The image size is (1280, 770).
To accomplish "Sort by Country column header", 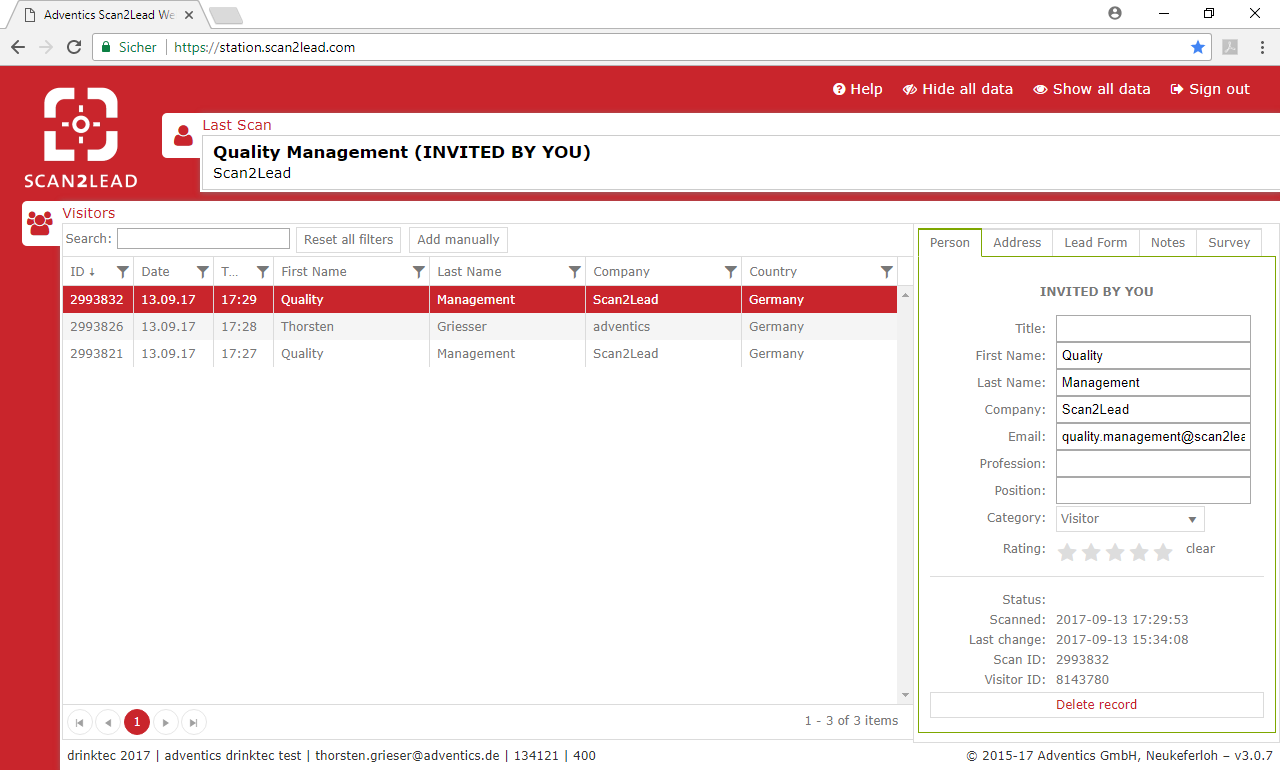I will tap(773, 272).
